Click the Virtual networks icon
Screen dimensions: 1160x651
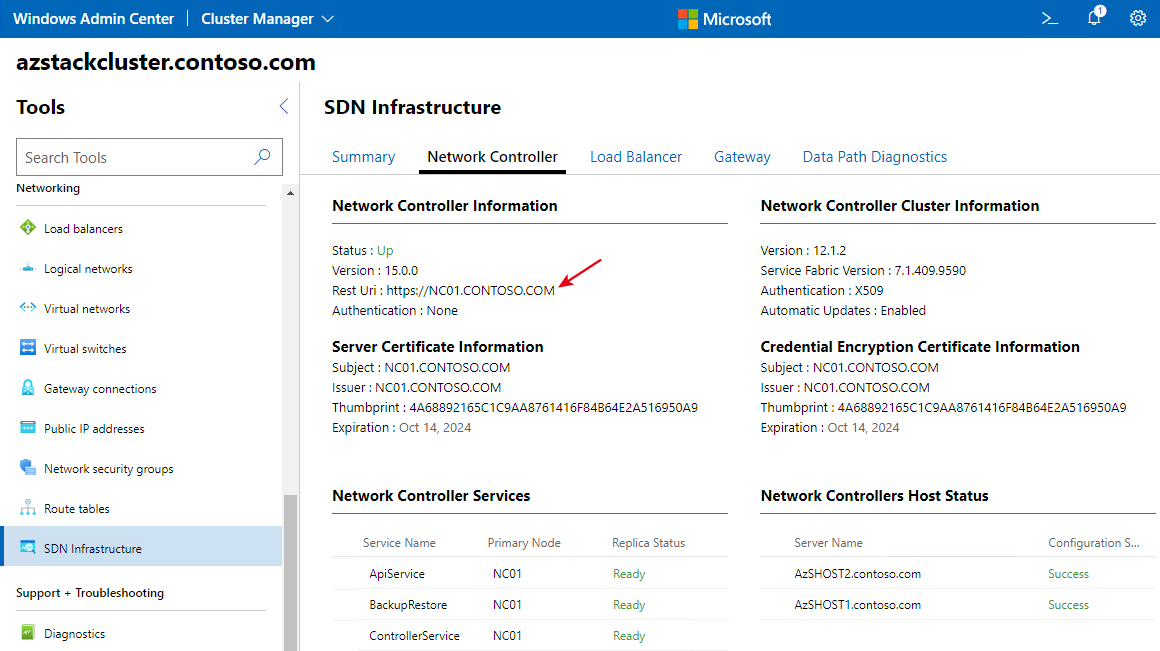click(28, 308)
